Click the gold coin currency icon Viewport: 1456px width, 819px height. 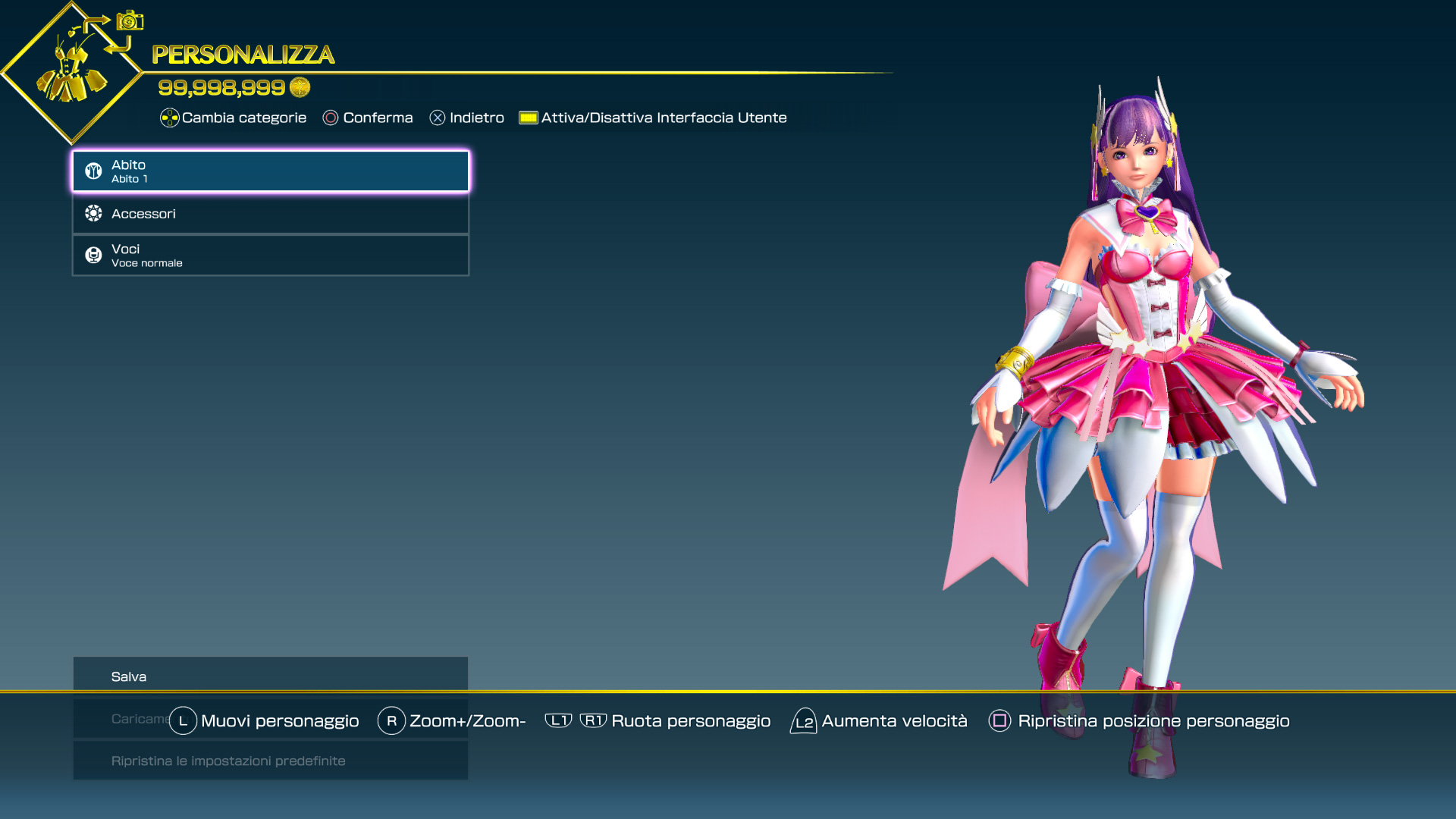point(300,87)
